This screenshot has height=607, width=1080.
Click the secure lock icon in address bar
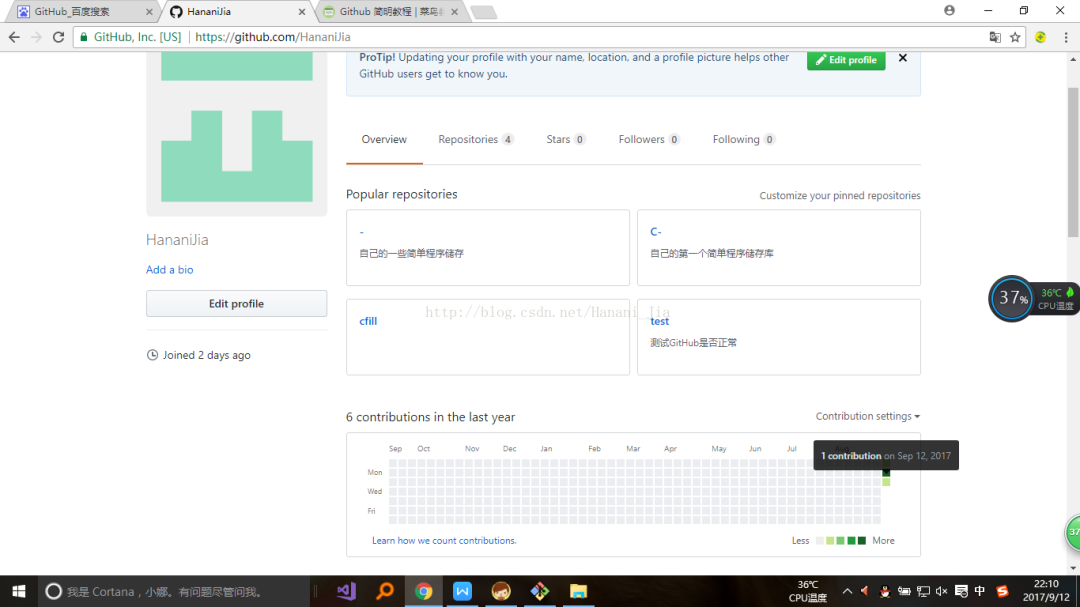pos(84,37)
